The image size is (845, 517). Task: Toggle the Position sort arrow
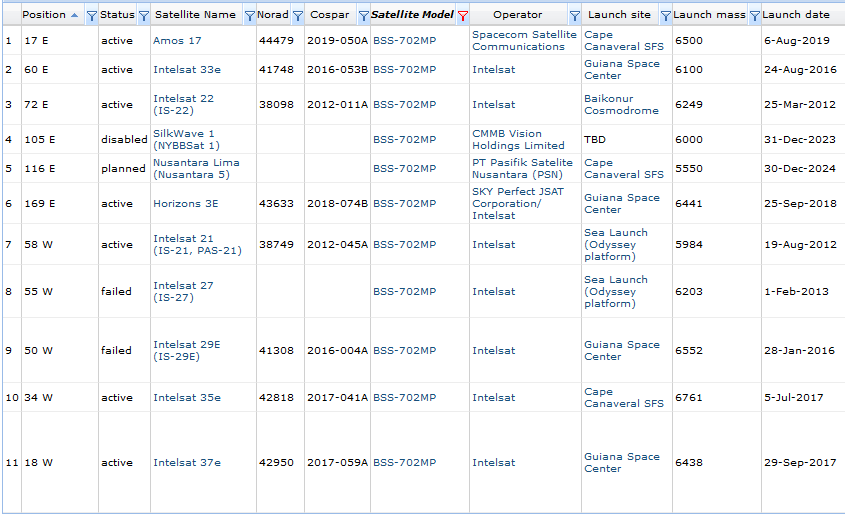(74, 15)
